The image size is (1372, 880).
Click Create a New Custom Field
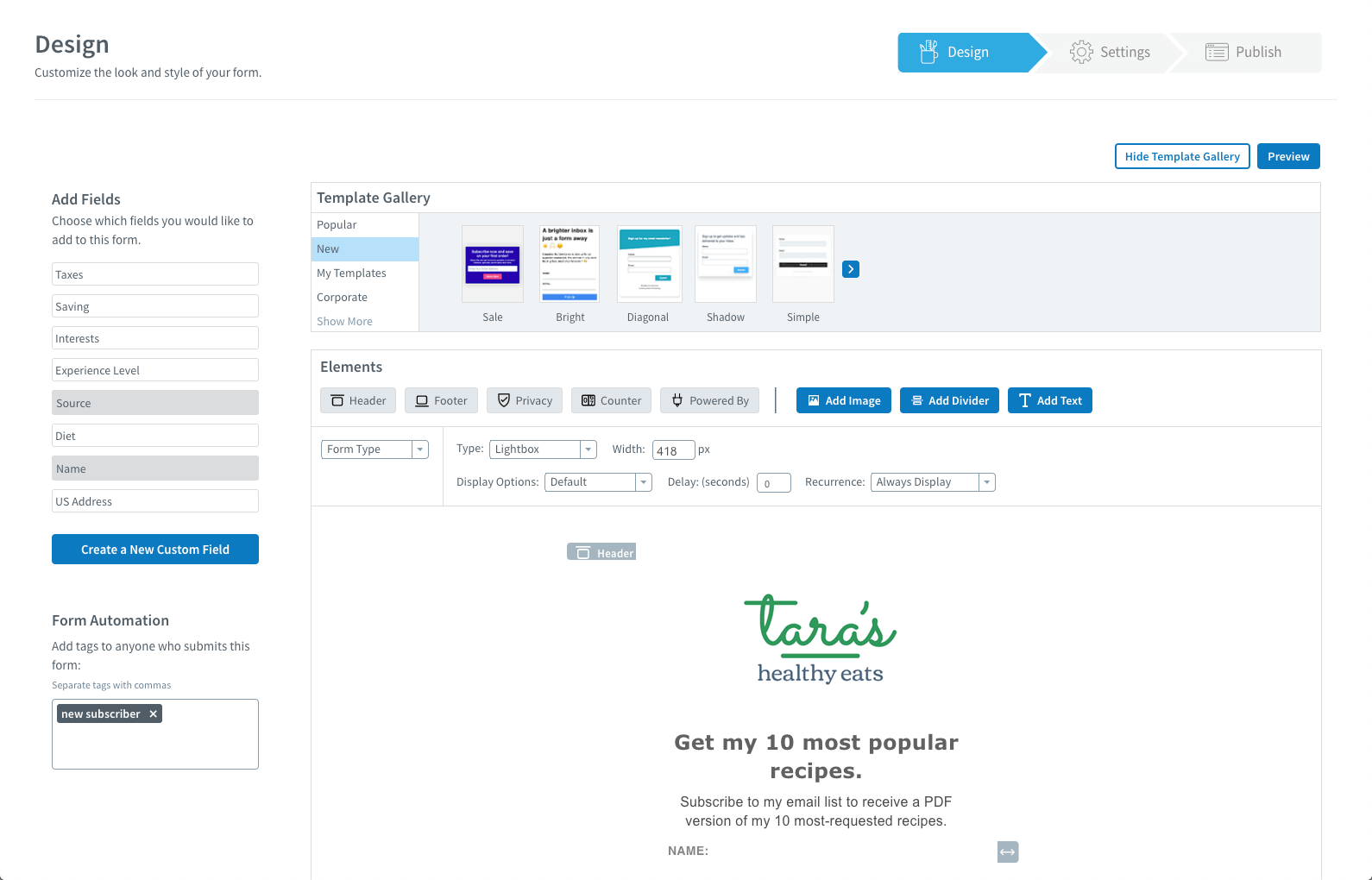pos(155,550)
